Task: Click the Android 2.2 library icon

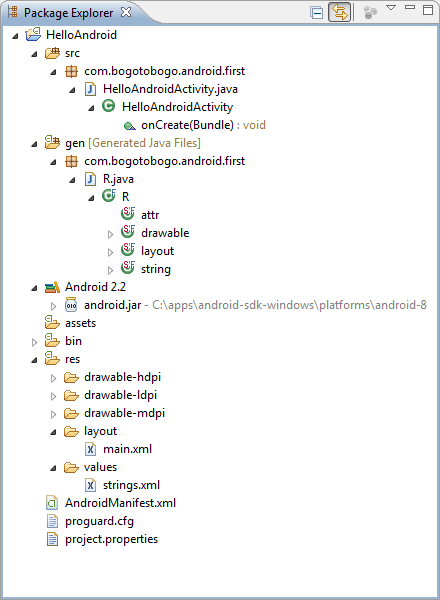Action: [52, 287]
